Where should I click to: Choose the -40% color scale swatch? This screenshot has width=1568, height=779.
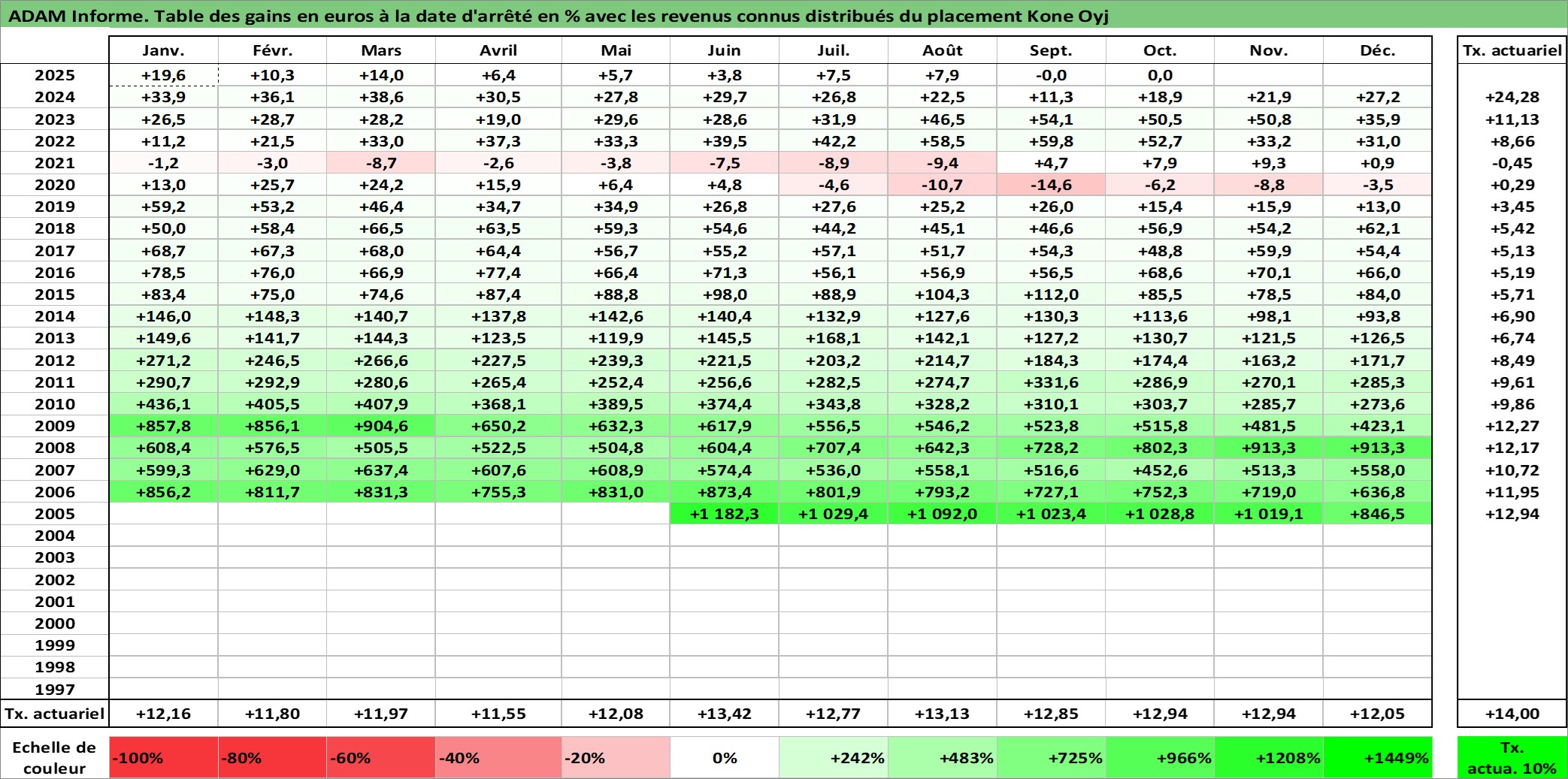tap(498, 757)
